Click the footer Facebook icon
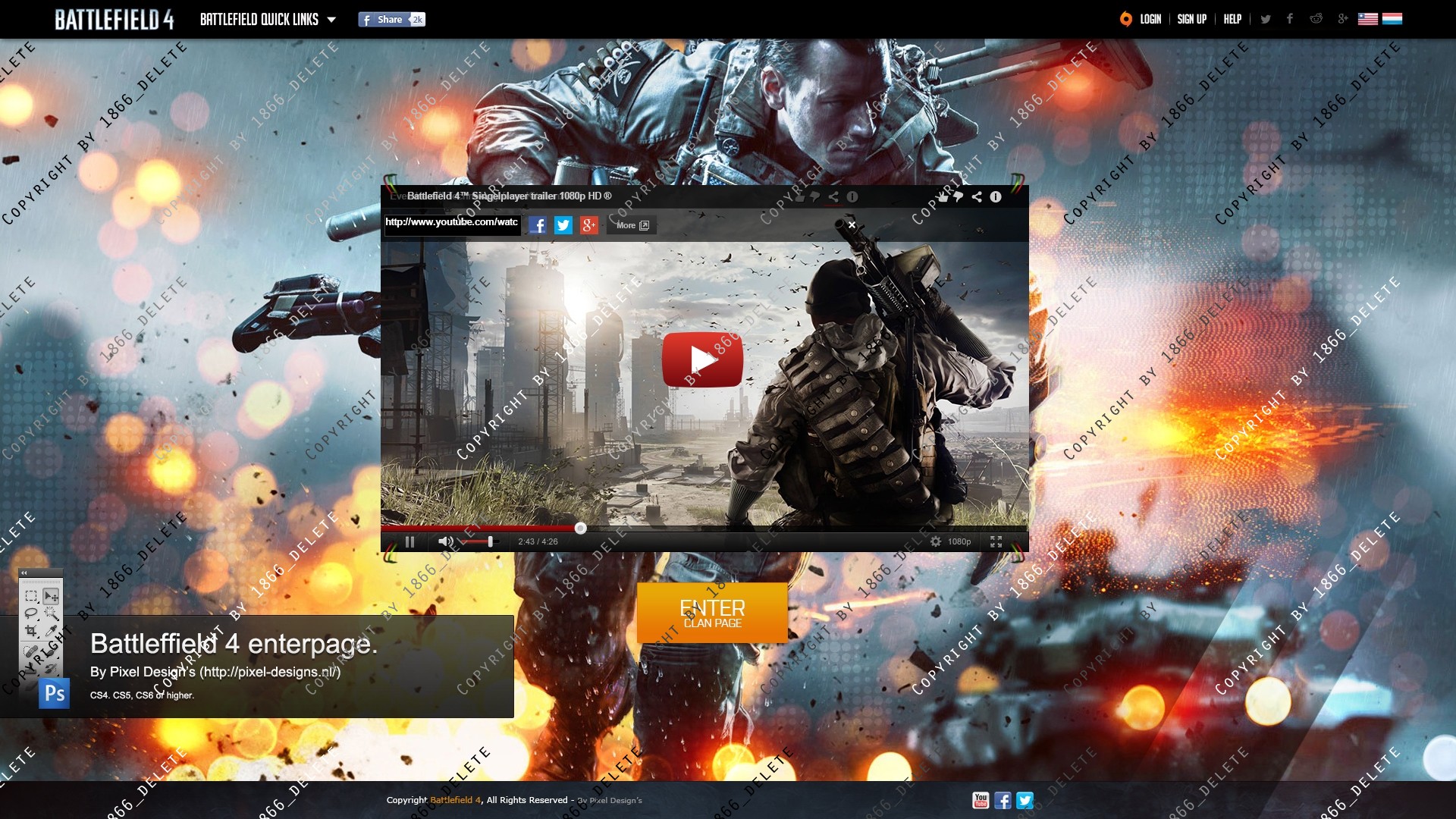1456x819 pixels. 1003,800
